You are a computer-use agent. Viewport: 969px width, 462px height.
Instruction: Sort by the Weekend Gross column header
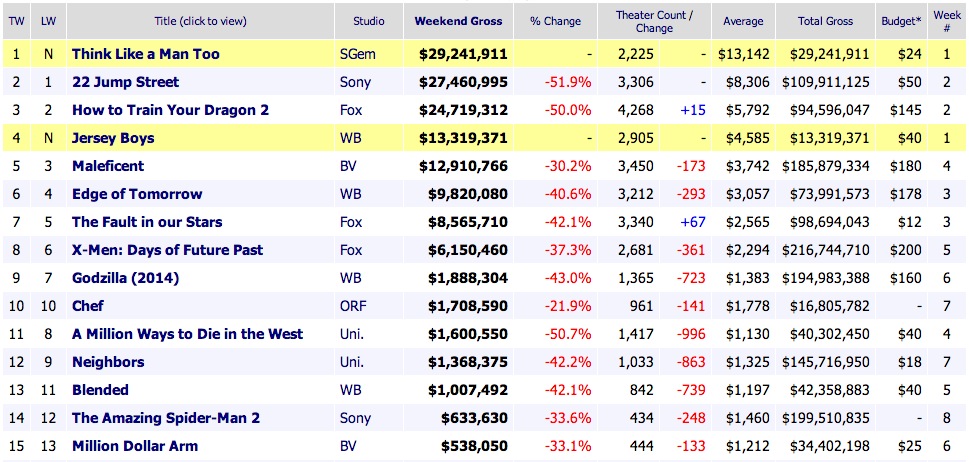coord(459,21)
